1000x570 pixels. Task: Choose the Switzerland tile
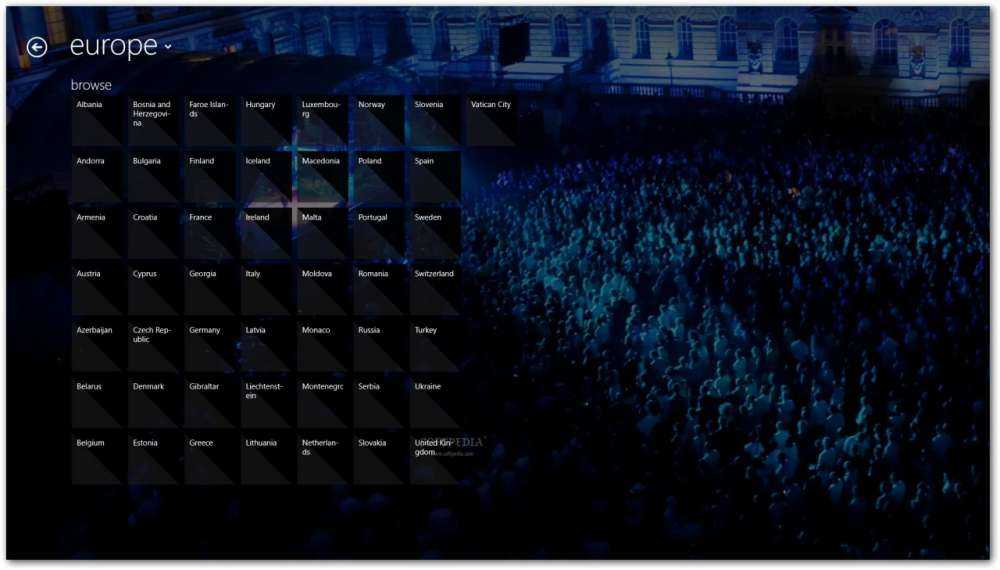tap(435, 291)
